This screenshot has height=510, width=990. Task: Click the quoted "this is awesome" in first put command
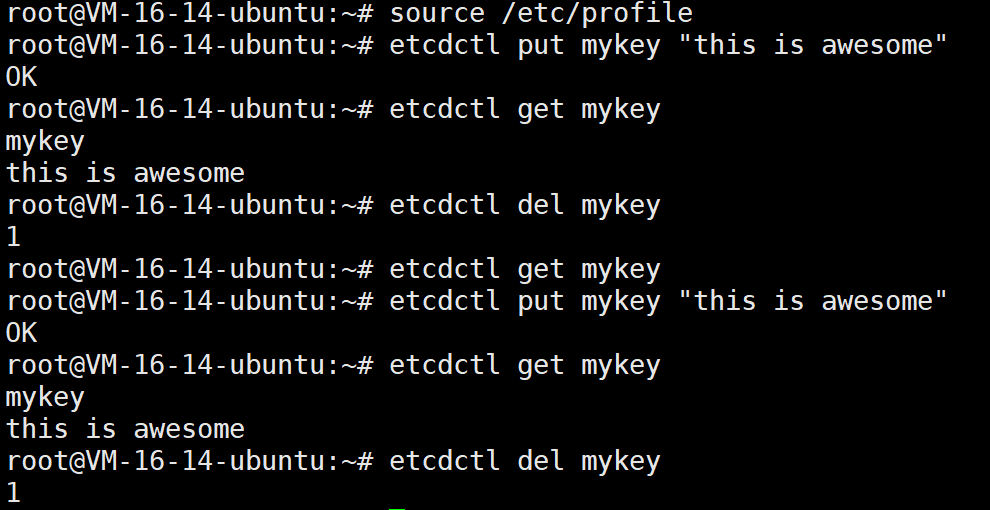813,45
